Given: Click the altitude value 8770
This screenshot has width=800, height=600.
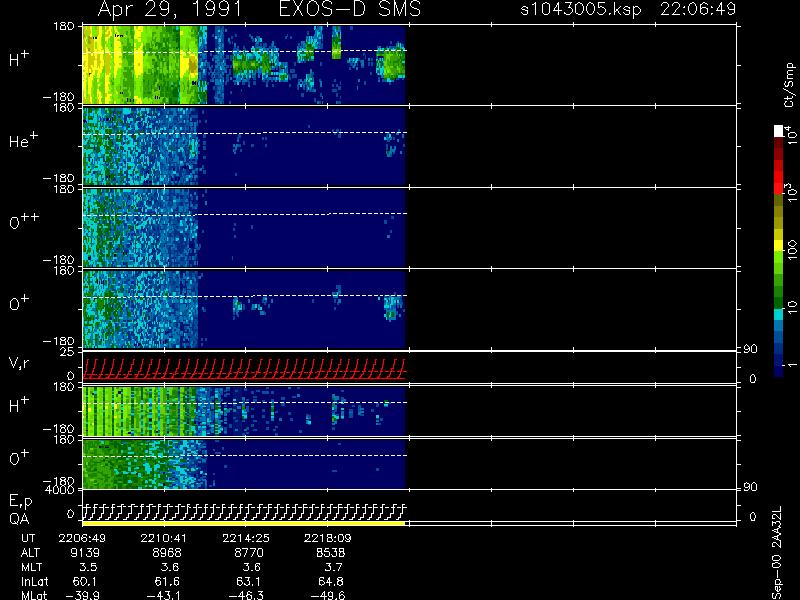Looking at the screenshot, I should pos(248,553).
